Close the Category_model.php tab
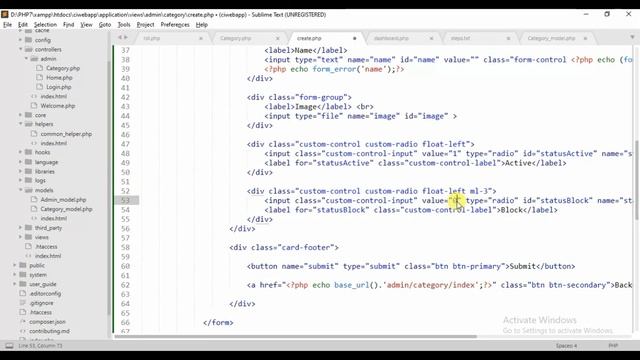The height and width of the screenshot is (360, 640). pos(585,38)
